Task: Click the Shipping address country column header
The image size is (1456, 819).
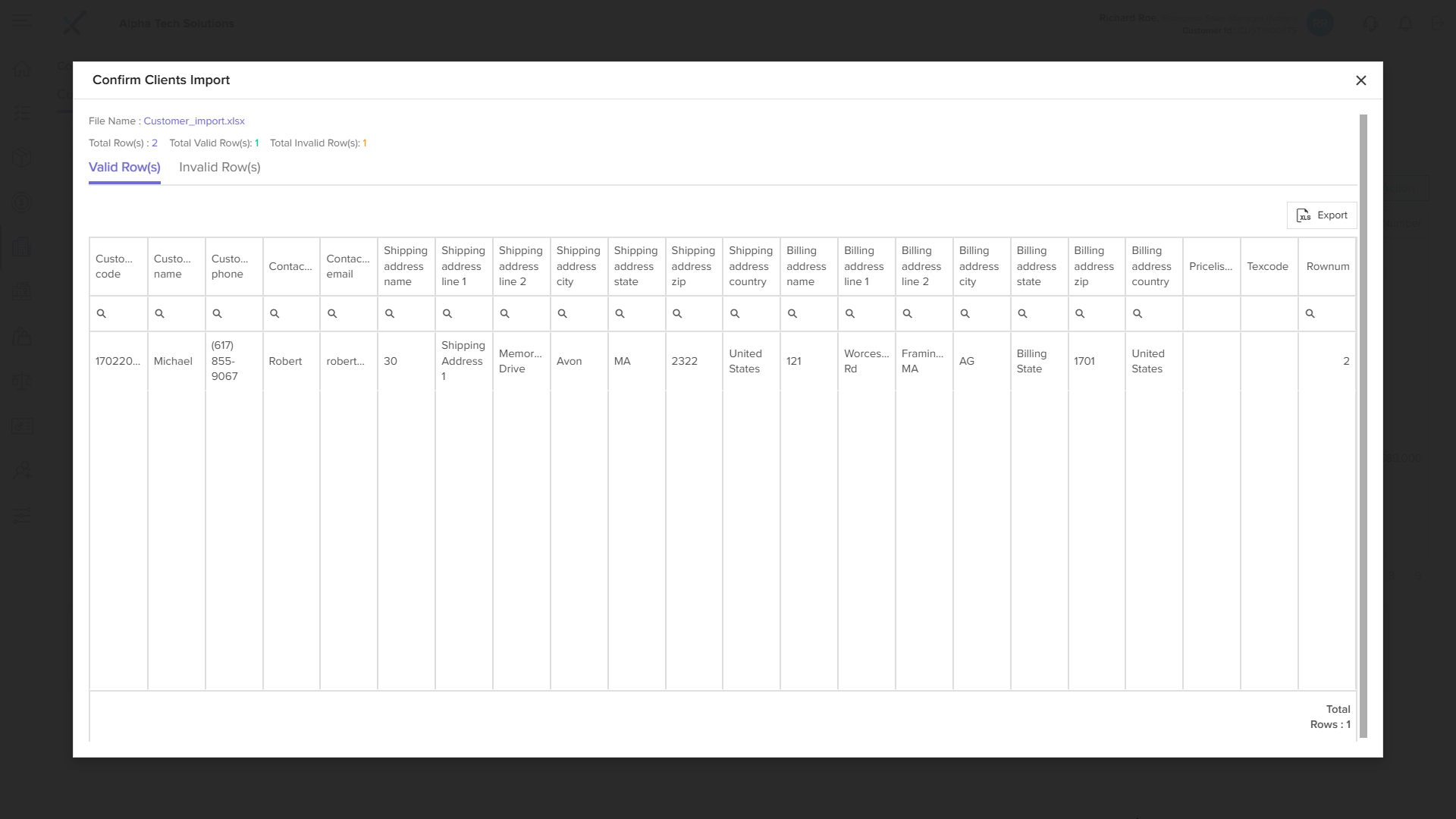Action: tap(751, 266)
